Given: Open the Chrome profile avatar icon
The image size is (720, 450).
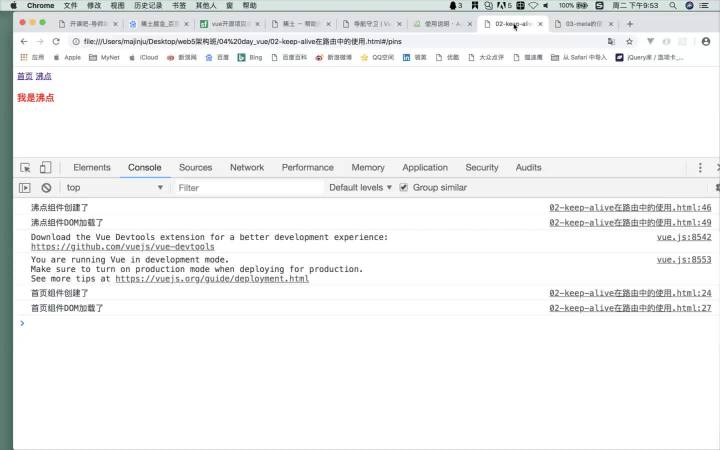Looking at the screenshot, I should 706,41.
